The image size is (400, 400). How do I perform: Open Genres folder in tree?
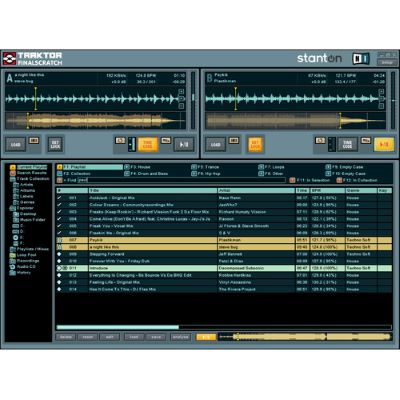coord(24,202)
